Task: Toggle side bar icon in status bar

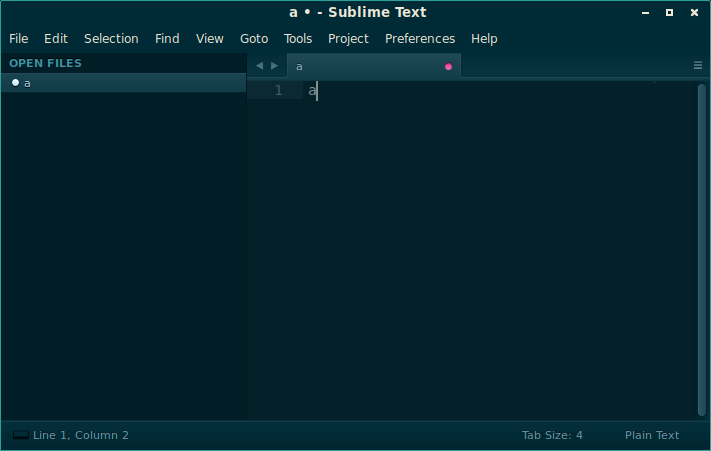Action: pyautogui.click(x=20, y=435)
